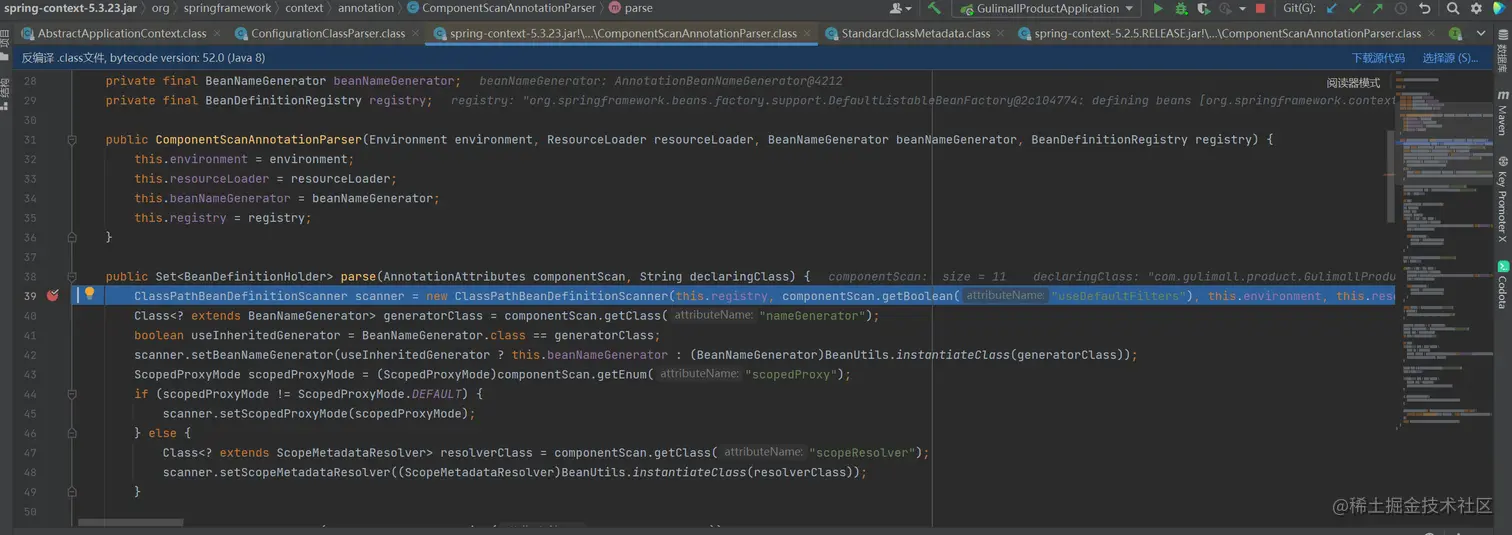Start debugging with the green bug icon

pos(1181,8)
